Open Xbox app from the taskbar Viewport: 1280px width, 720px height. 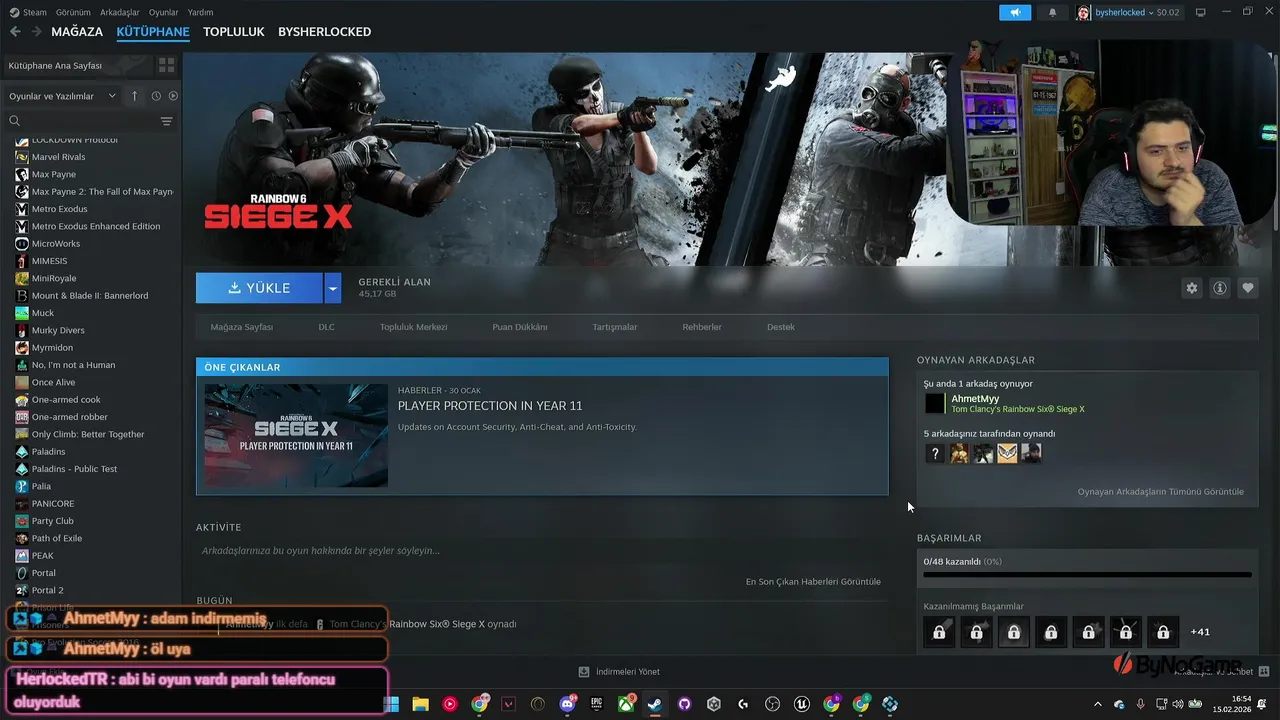click(x=626, y=704)
